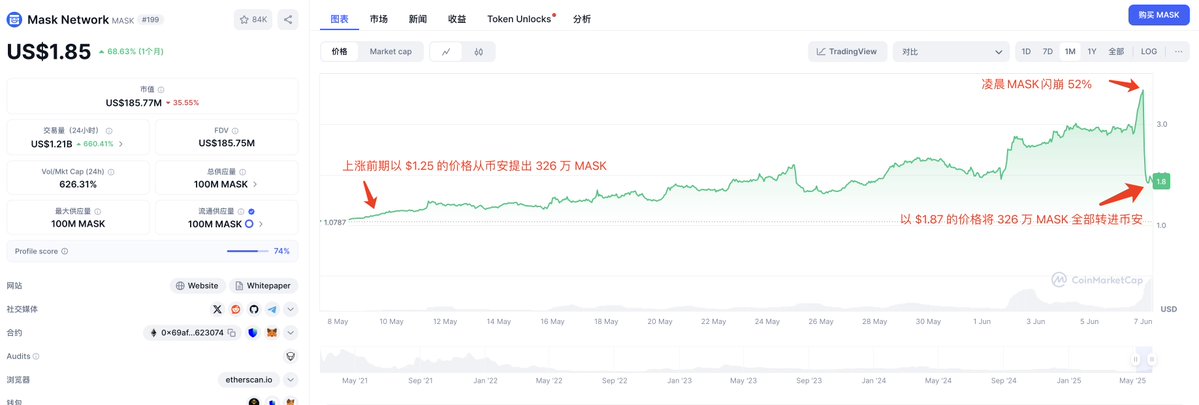Set chart range to 1Y

click(1092, 52)
